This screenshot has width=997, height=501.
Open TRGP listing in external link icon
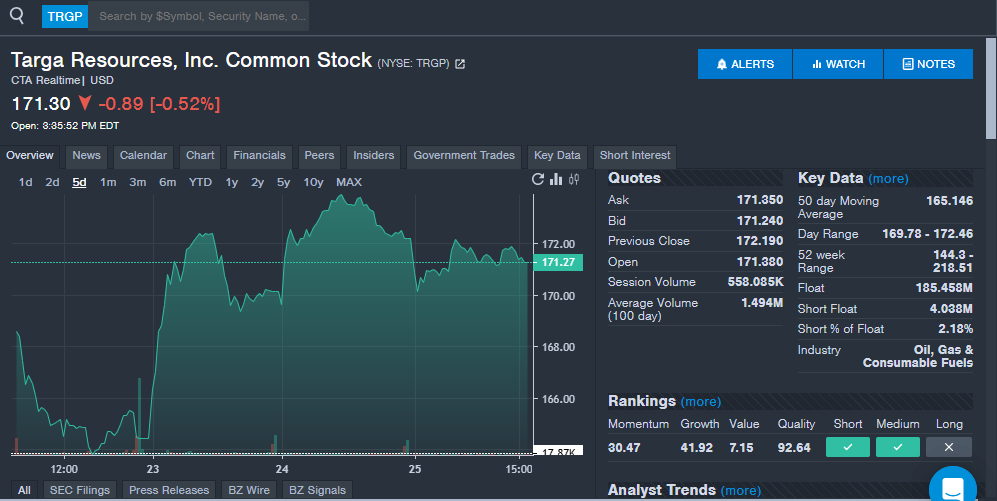click(x=460, y=64)
